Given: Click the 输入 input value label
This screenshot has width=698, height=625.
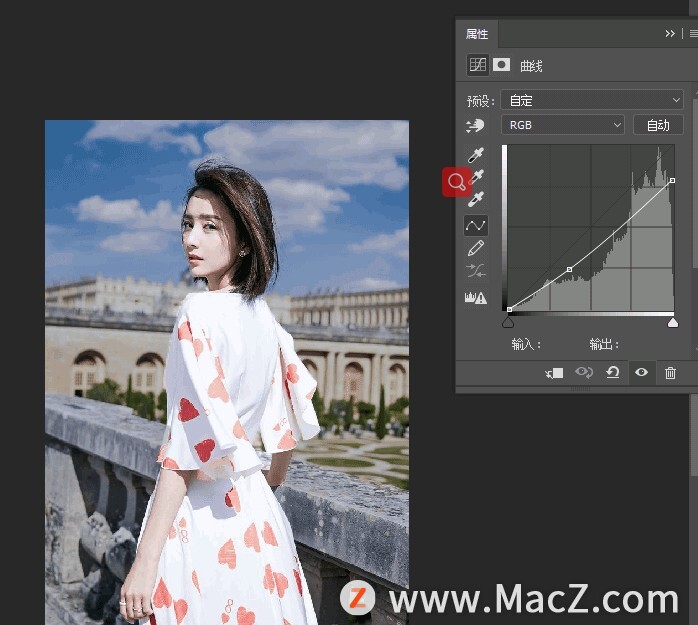Looking at the screenshot, I should [526, 344].
